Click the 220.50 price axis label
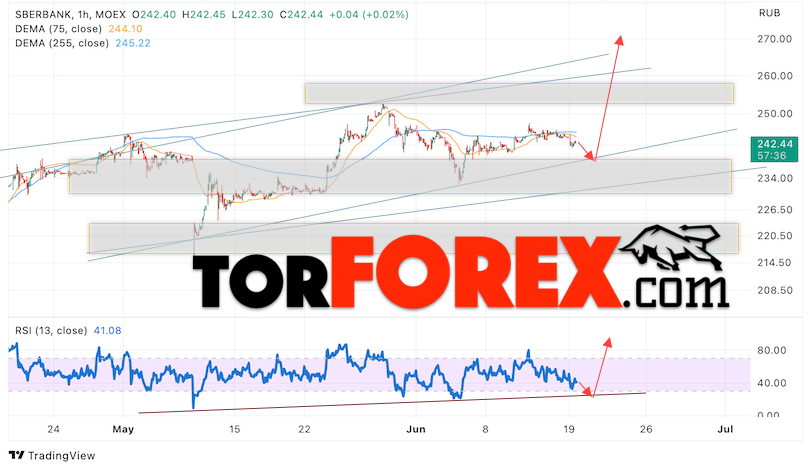Screen dimensions: 811x470 pyautogui.click(x=775, y=236)
